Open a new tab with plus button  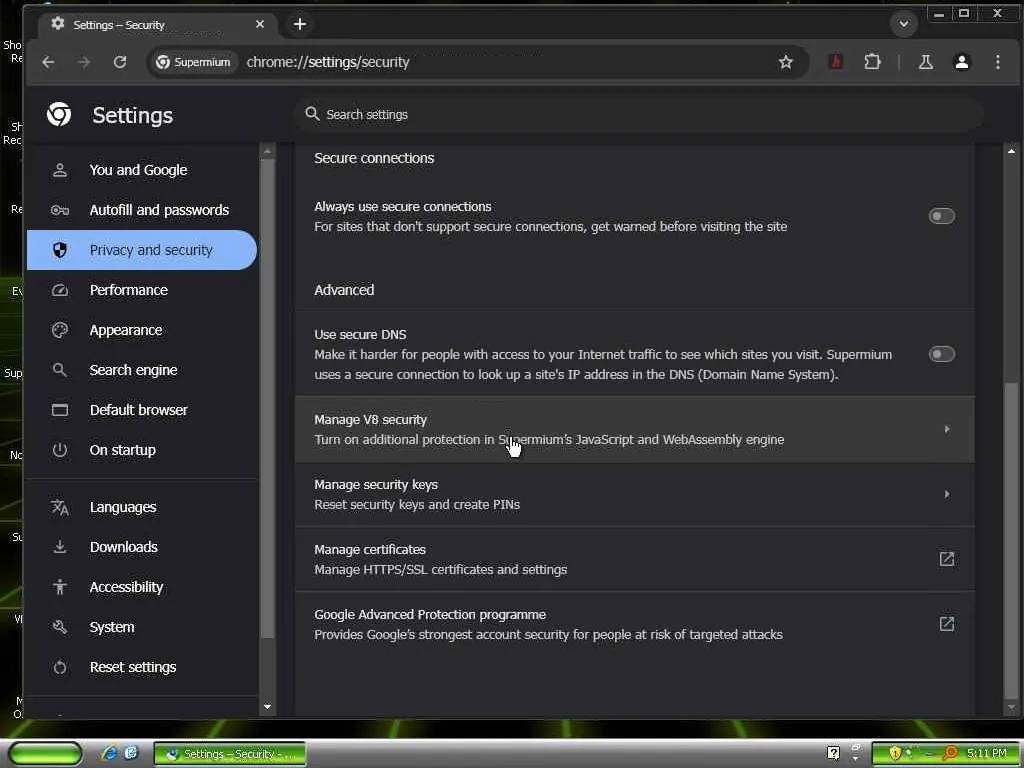point(300,24)
